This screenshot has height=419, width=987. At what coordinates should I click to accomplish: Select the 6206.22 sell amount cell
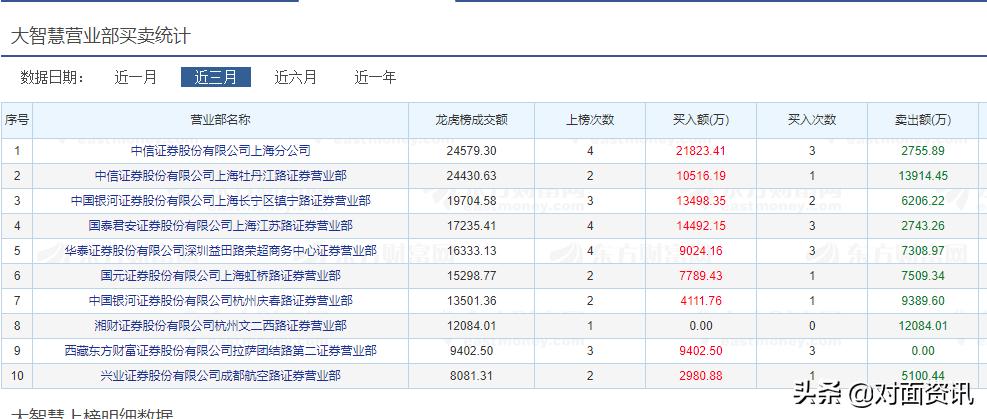923,201
